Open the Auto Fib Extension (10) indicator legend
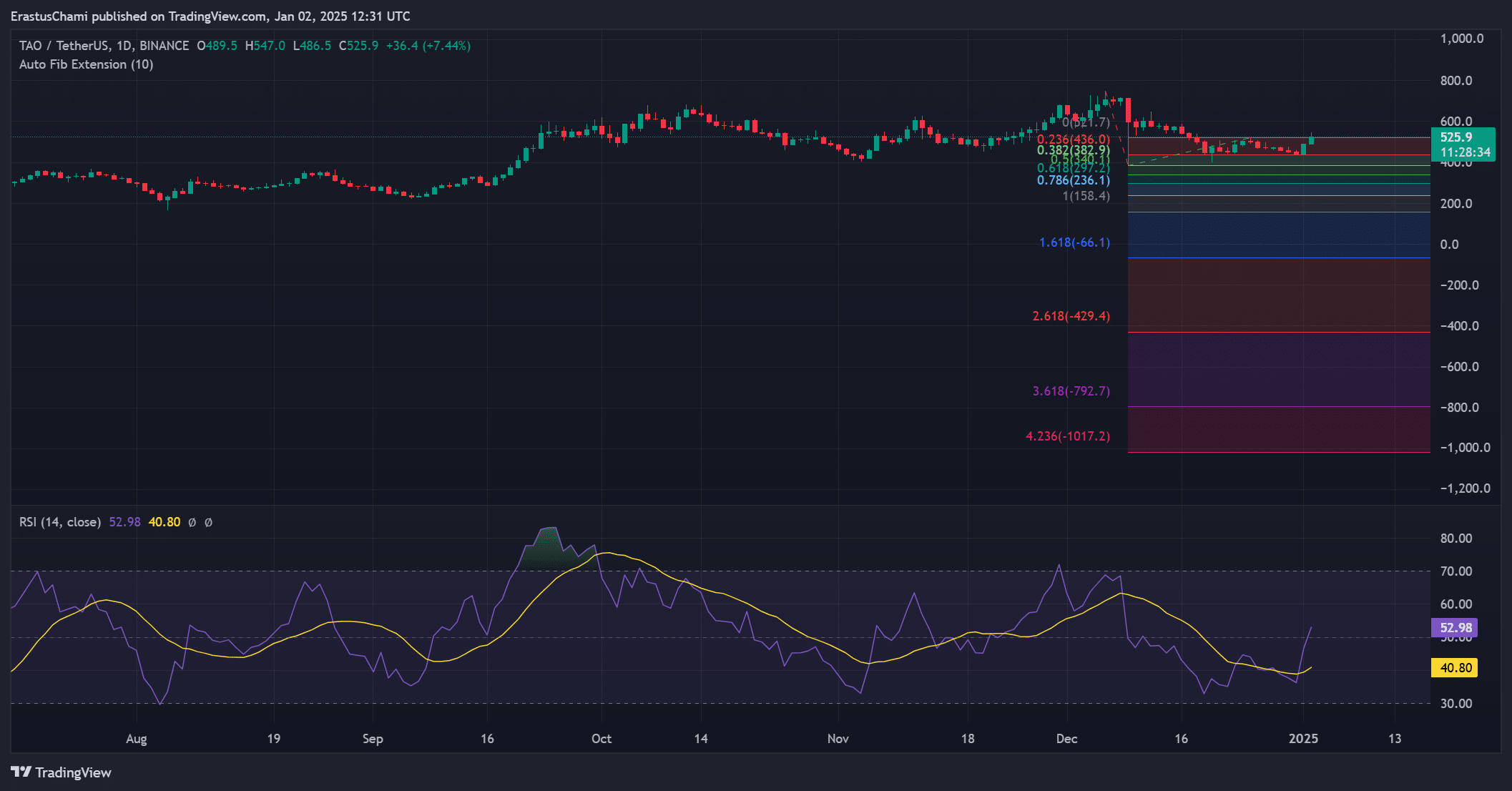This screenshot has height=791, width=1512. pos(86,64)
